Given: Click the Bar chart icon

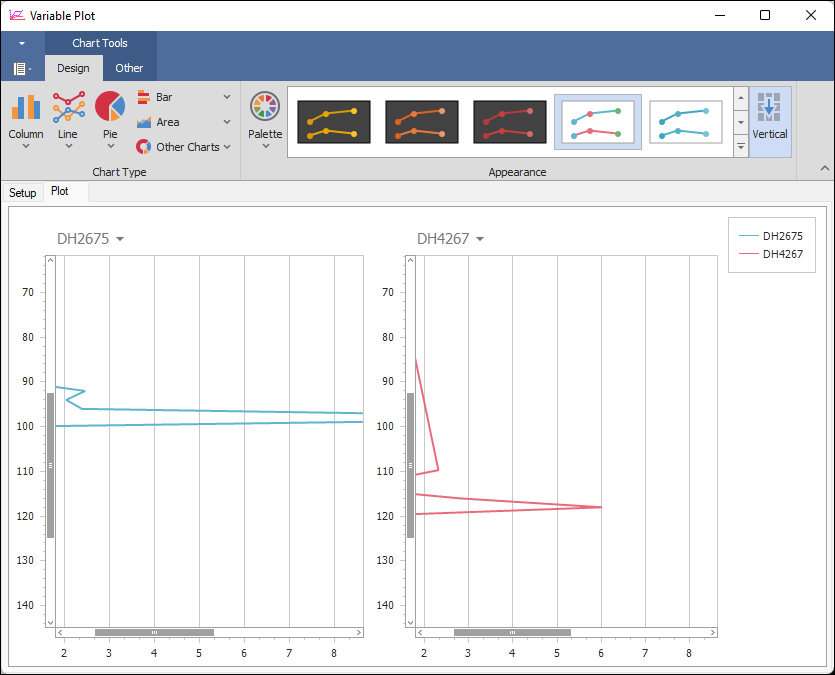Looking at the screenshot, I should [144, 97].
